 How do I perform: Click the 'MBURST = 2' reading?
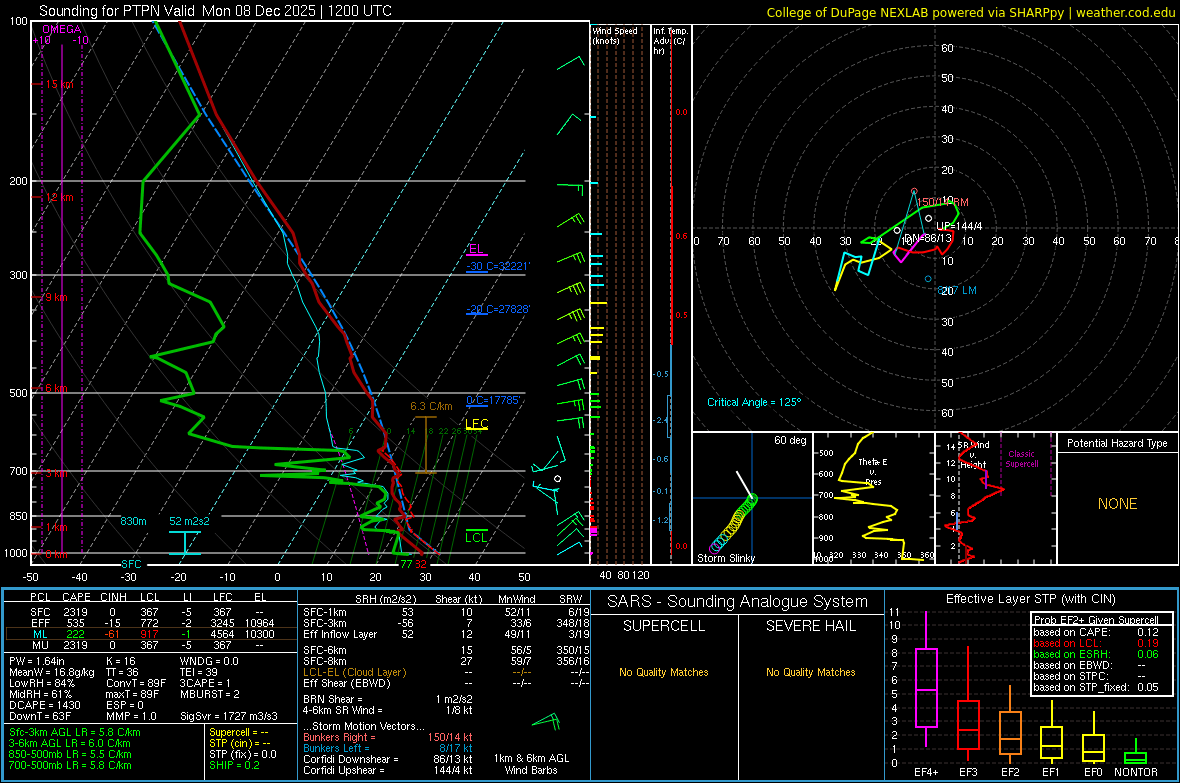click(x=209, y=694)
